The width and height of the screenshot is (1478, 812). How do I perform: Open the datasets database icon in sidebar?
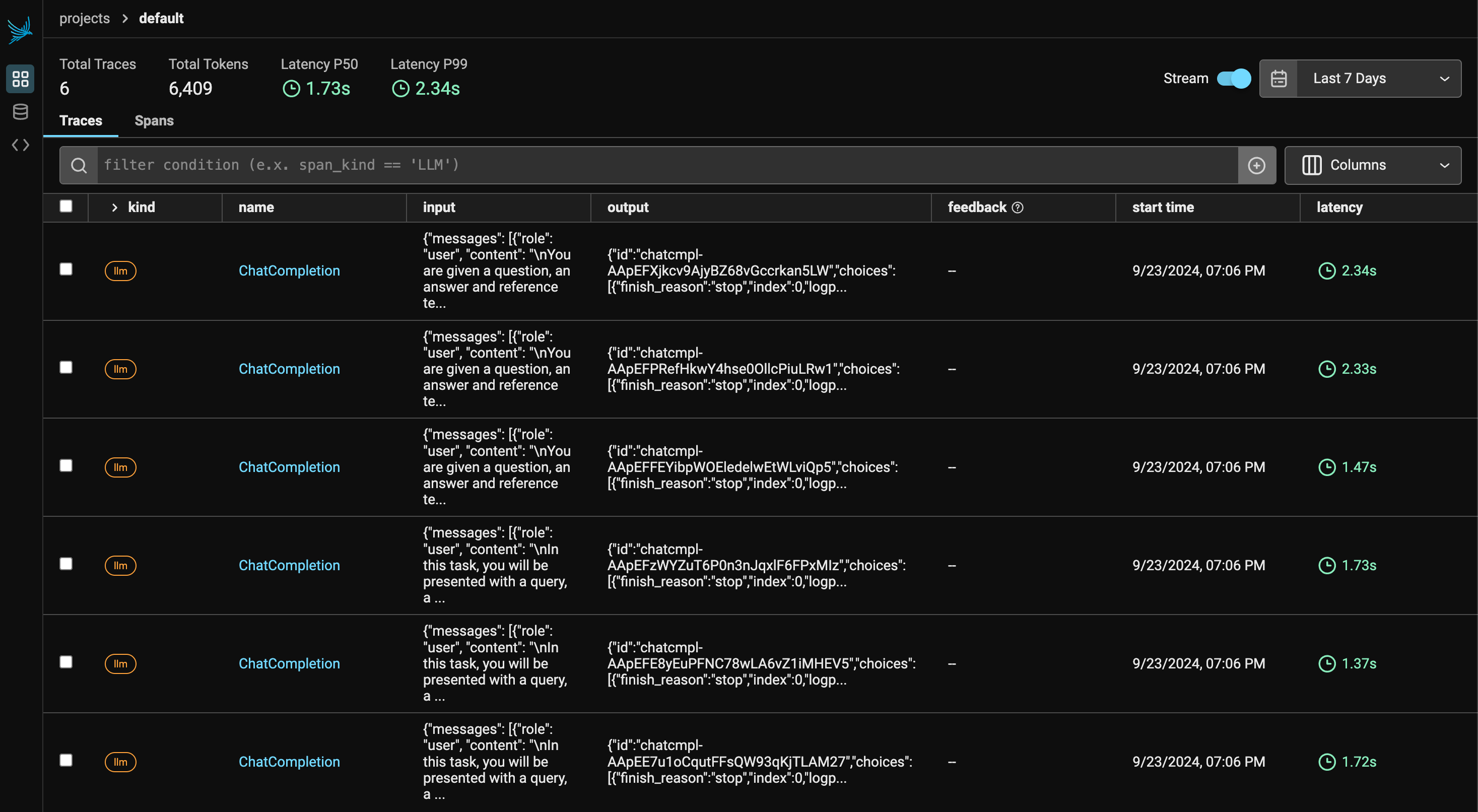click(20, 112)
